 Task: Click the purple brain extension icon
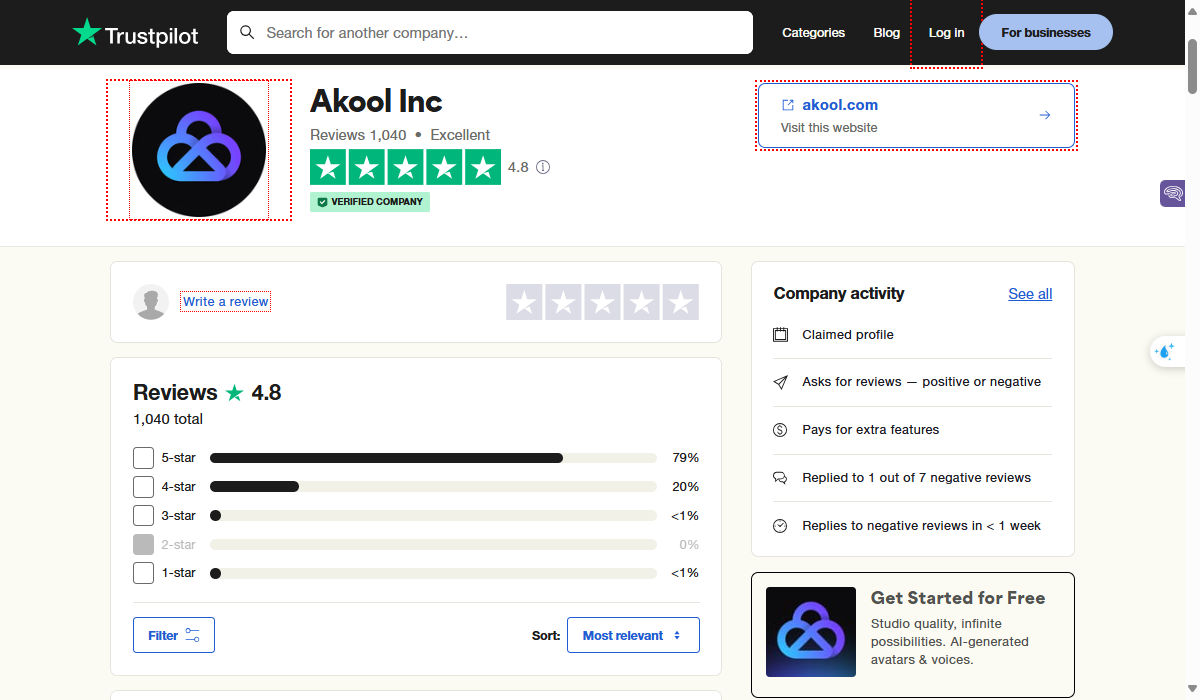point(1172,193)
